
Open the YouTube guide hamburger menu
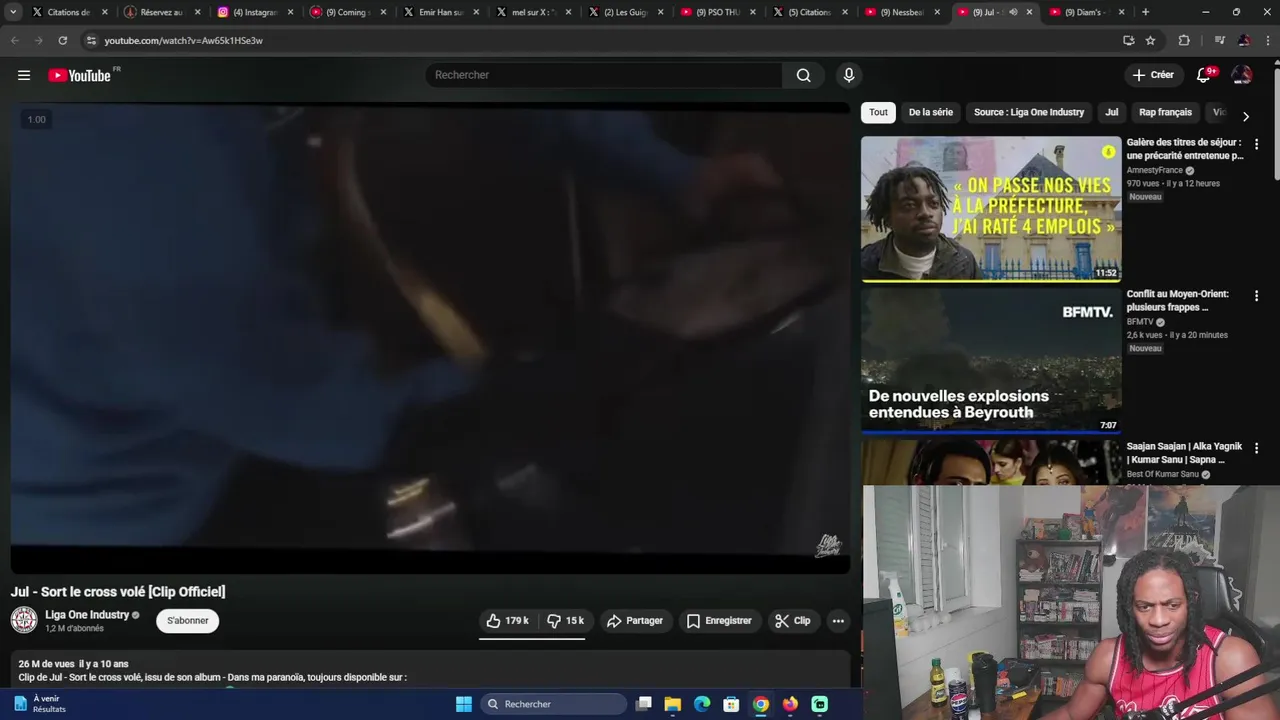click(x=24, y=75)
